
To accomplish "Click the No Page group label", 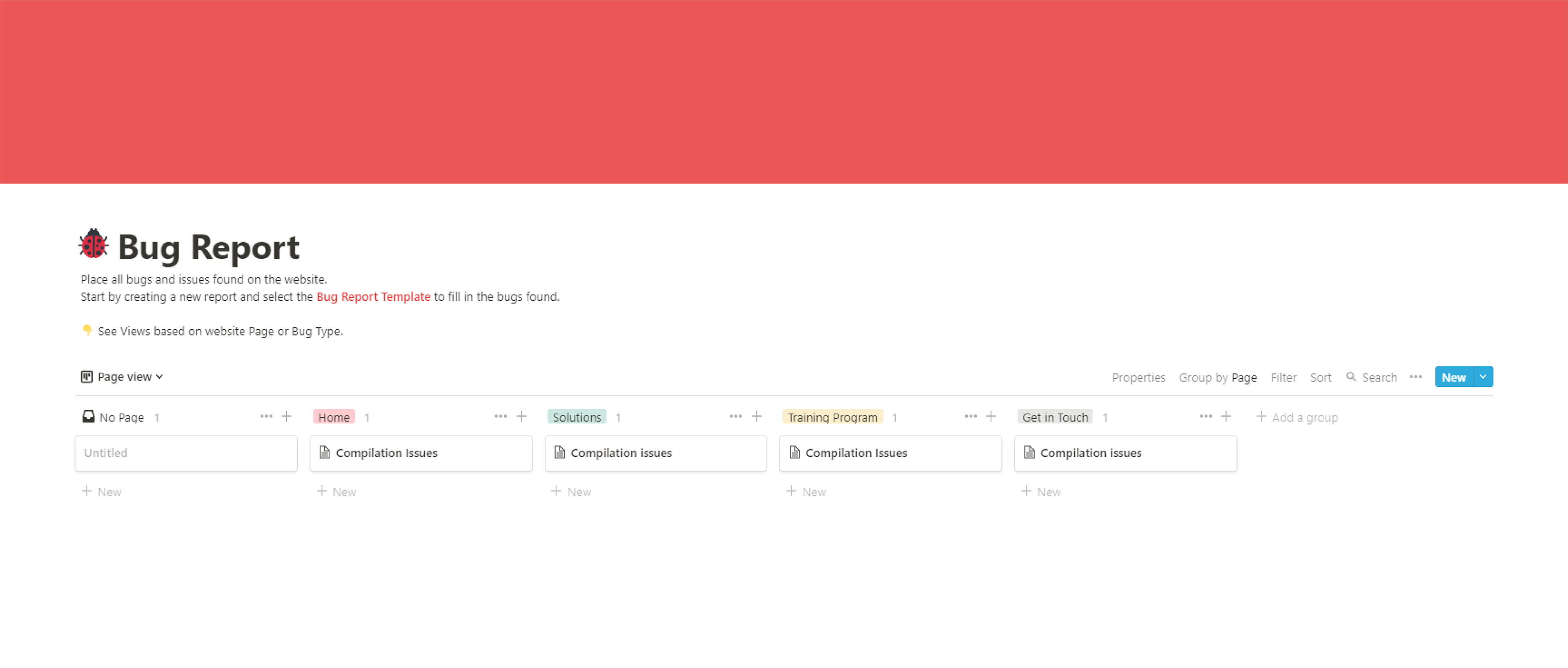I will 121,417.
